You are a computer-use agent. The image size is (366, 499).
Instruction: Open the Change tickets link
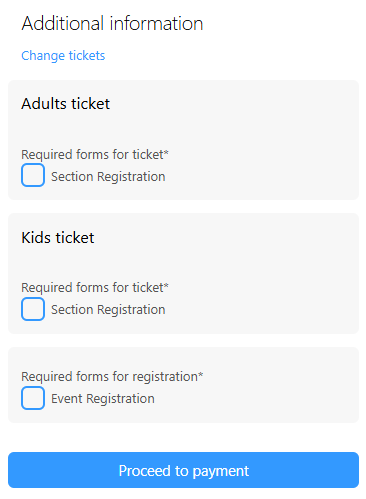[63, 56]
